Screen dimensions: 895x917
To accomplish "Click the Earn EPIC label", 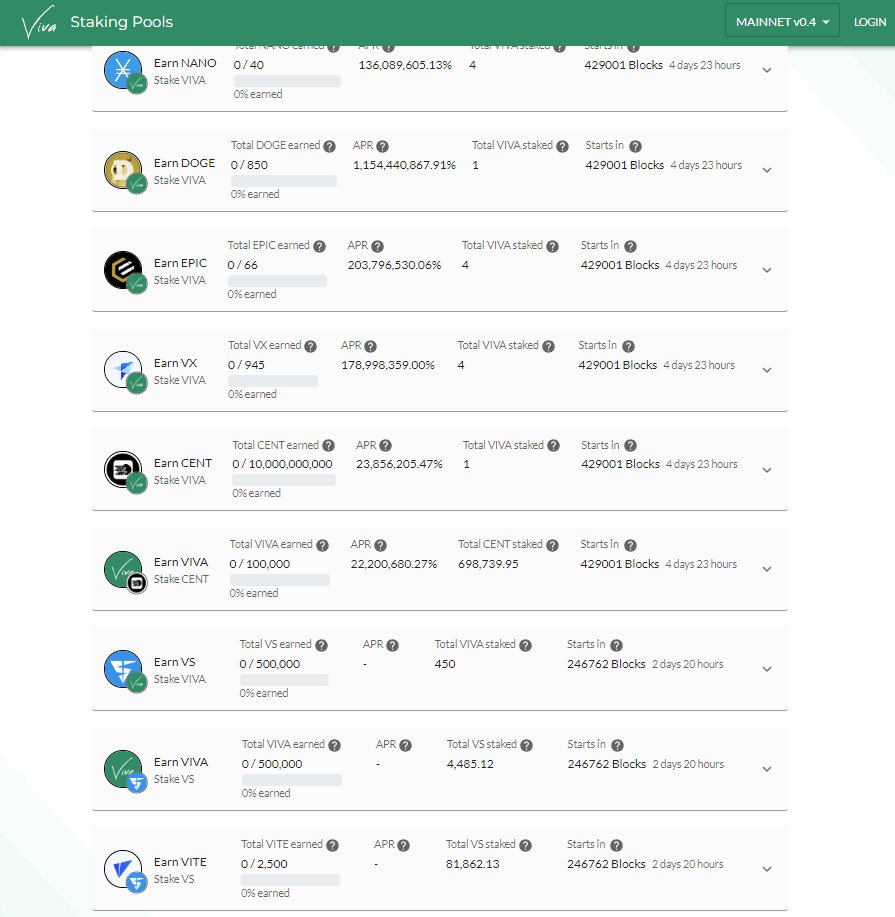I will [180, 263].
